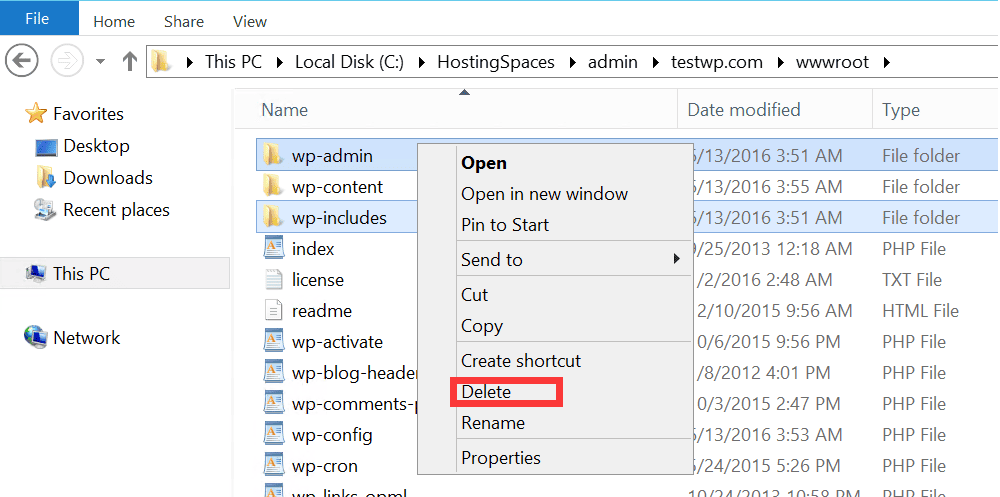Image resolution: width=1000 pixels, height=497 pixels.
Task: Choose Open in the context menu
Action: click(x=484, y=163)
